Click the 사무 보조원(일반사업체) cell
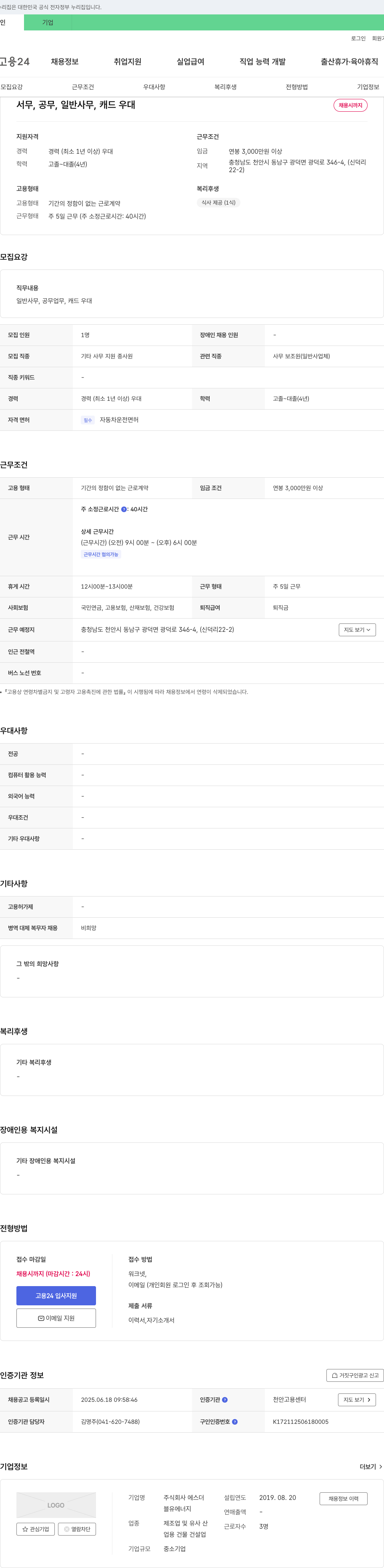This screenshot has height=1568, width=384. (301, 356)
